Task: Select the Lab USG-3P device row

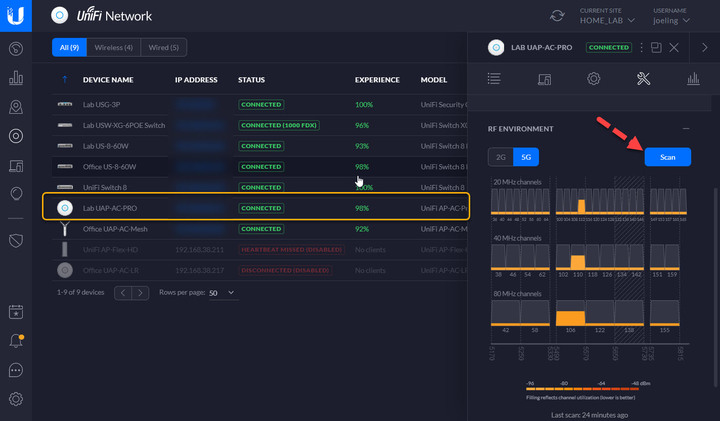Action: click(x=260, y=105)
